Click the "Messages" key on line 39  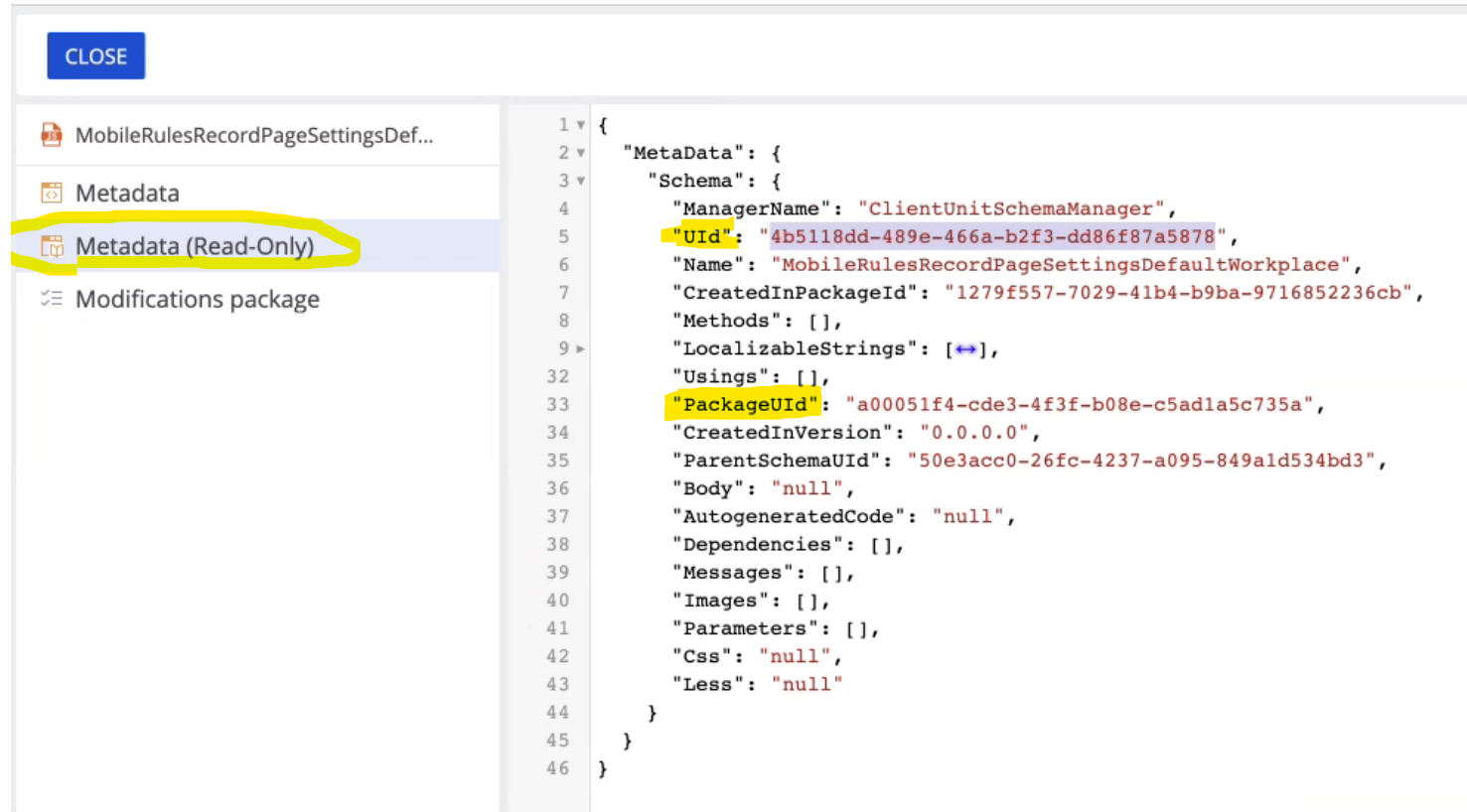click(x=733, y=573)
